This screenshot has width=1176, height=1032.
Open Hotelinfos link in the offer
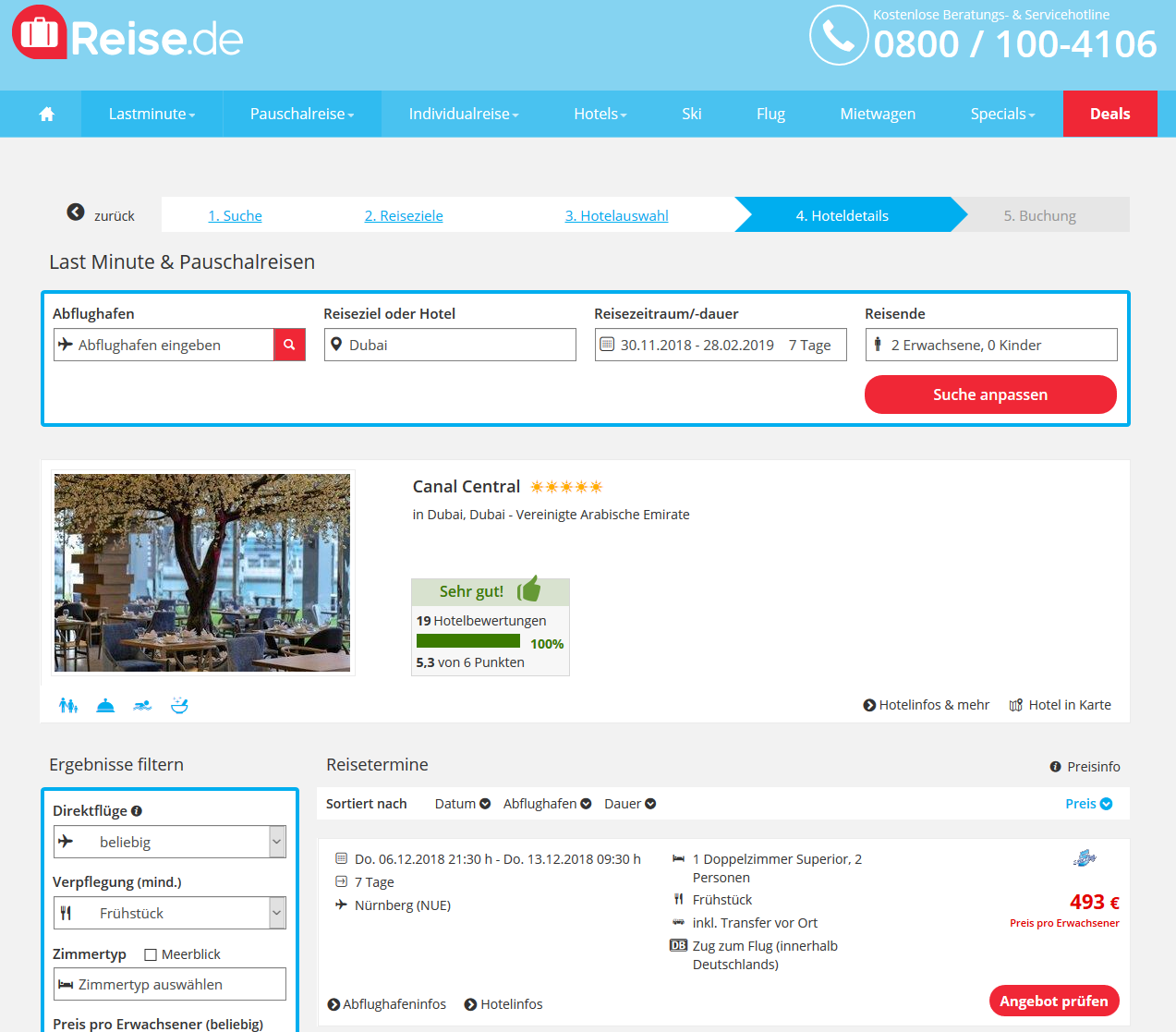coord(503,1004)
